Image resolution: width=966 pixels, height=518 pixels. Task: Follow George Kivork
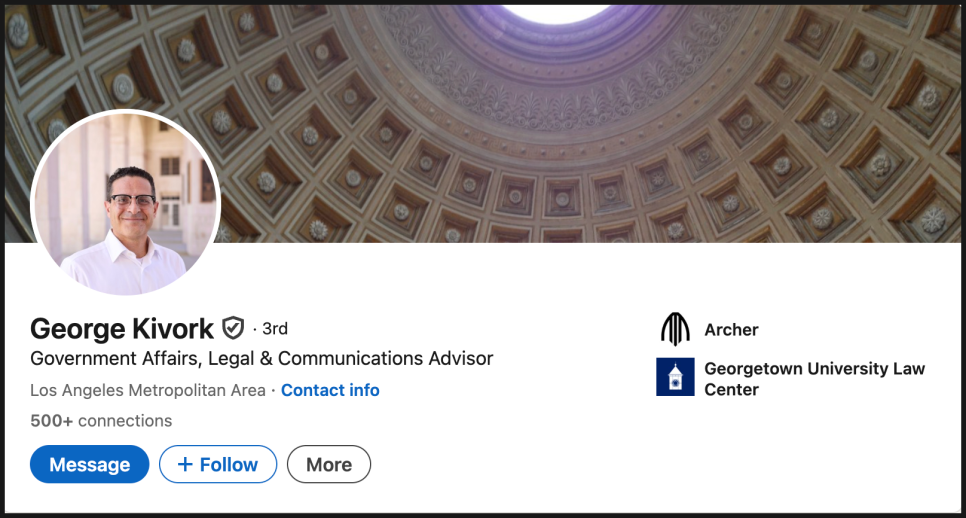point(218,464)
